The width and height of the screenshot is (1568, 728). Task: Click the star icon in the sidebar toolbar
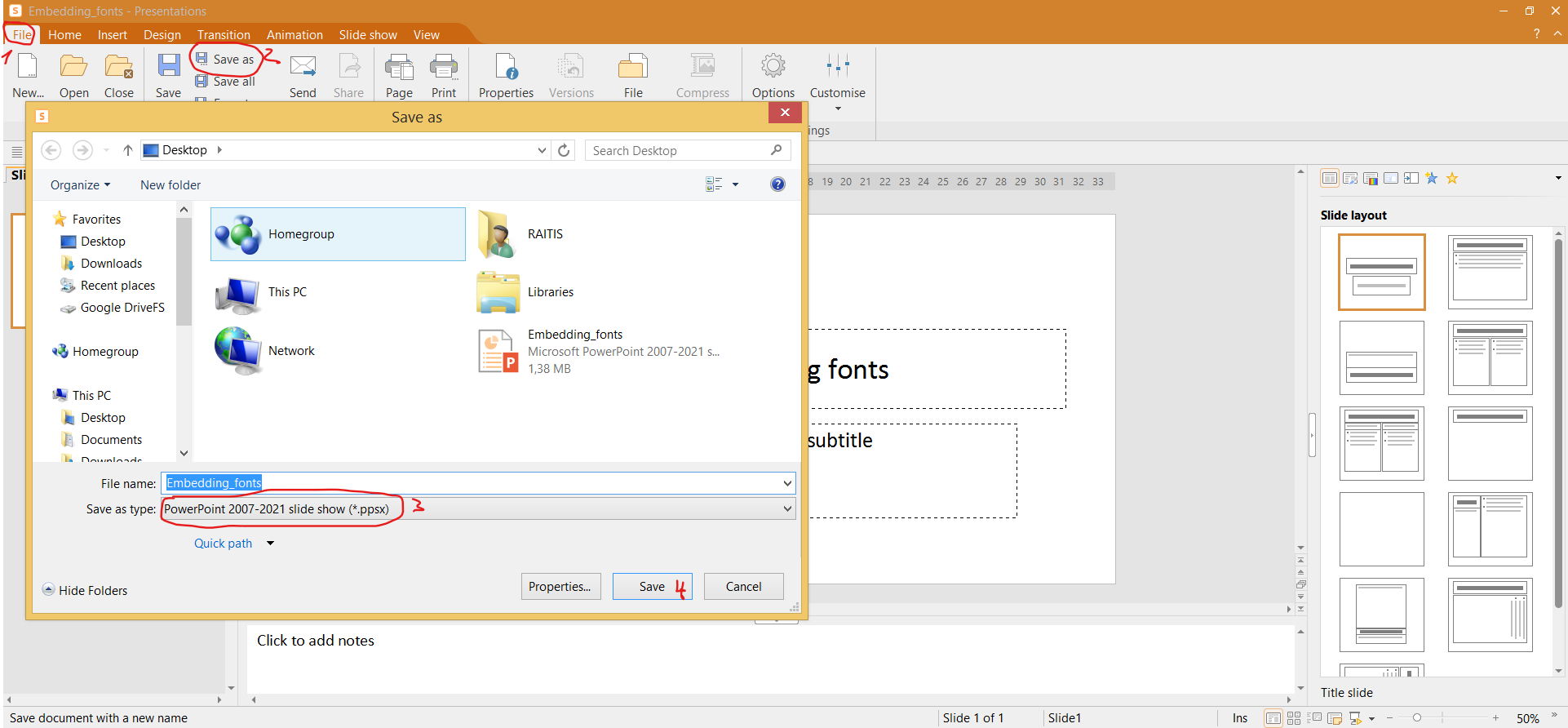(x=1452, y=178)
